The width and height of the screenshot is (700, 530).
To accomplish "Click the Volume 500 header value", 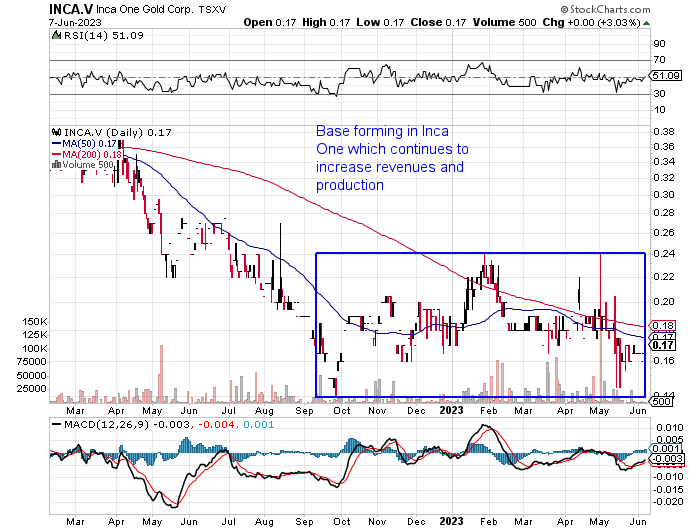I will tap(504, 22).
